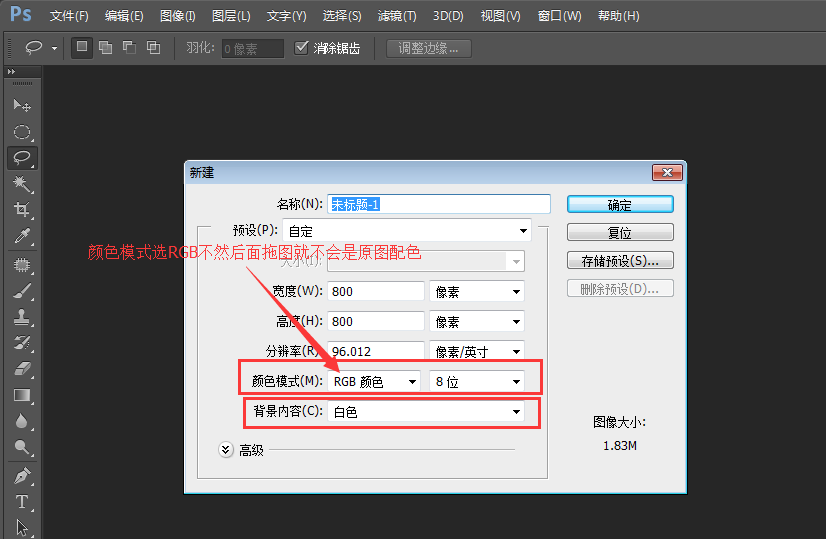826x539 pixels.
Task: Pick the Magic Wand tool
Action: [21, 184]
